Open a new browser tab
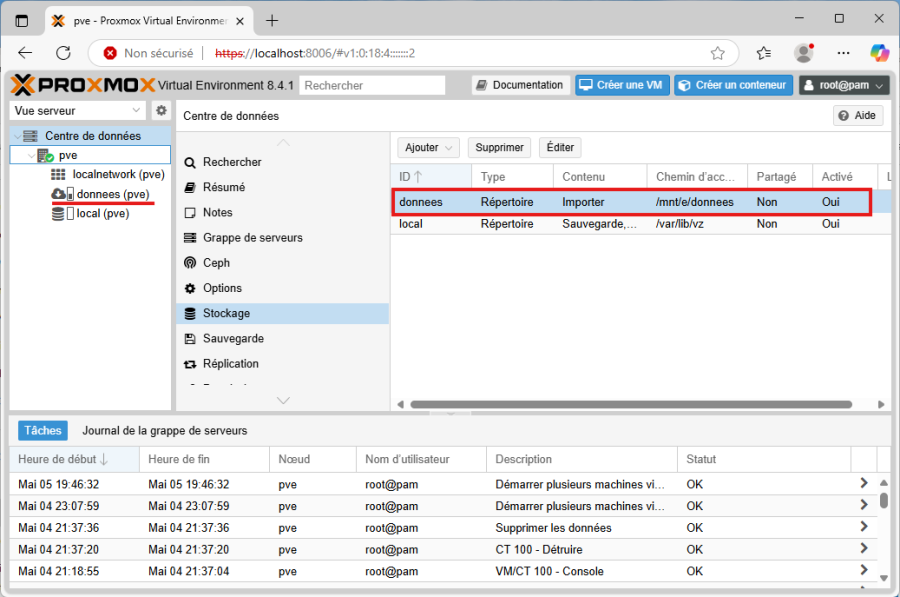Image resolution: width=900 pixels, height=597 pixels. [271, 21]
